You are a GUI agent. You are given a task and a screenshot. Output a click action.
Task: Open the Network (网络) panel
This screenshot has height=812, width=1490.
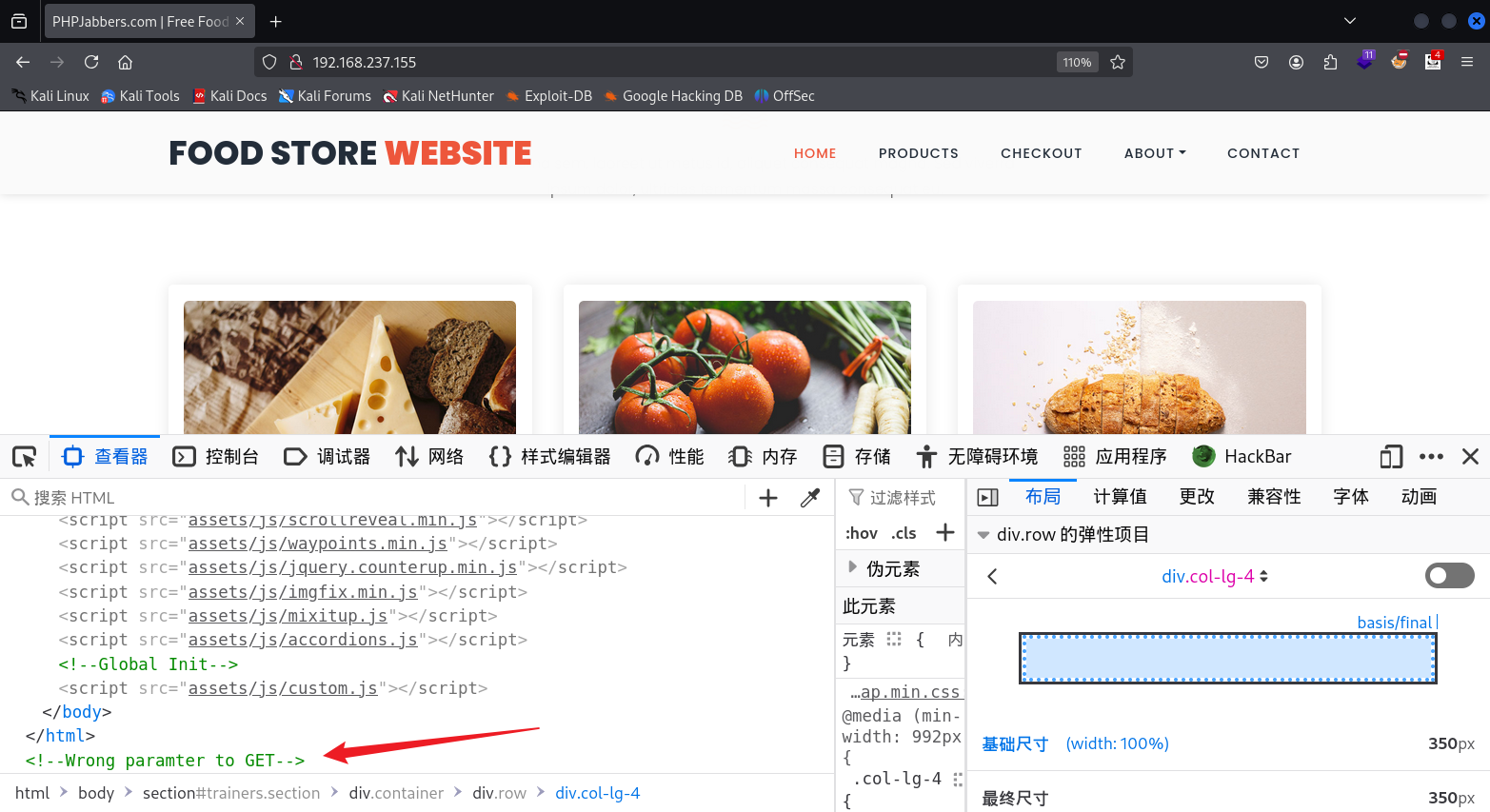click(x=429, y=457)
